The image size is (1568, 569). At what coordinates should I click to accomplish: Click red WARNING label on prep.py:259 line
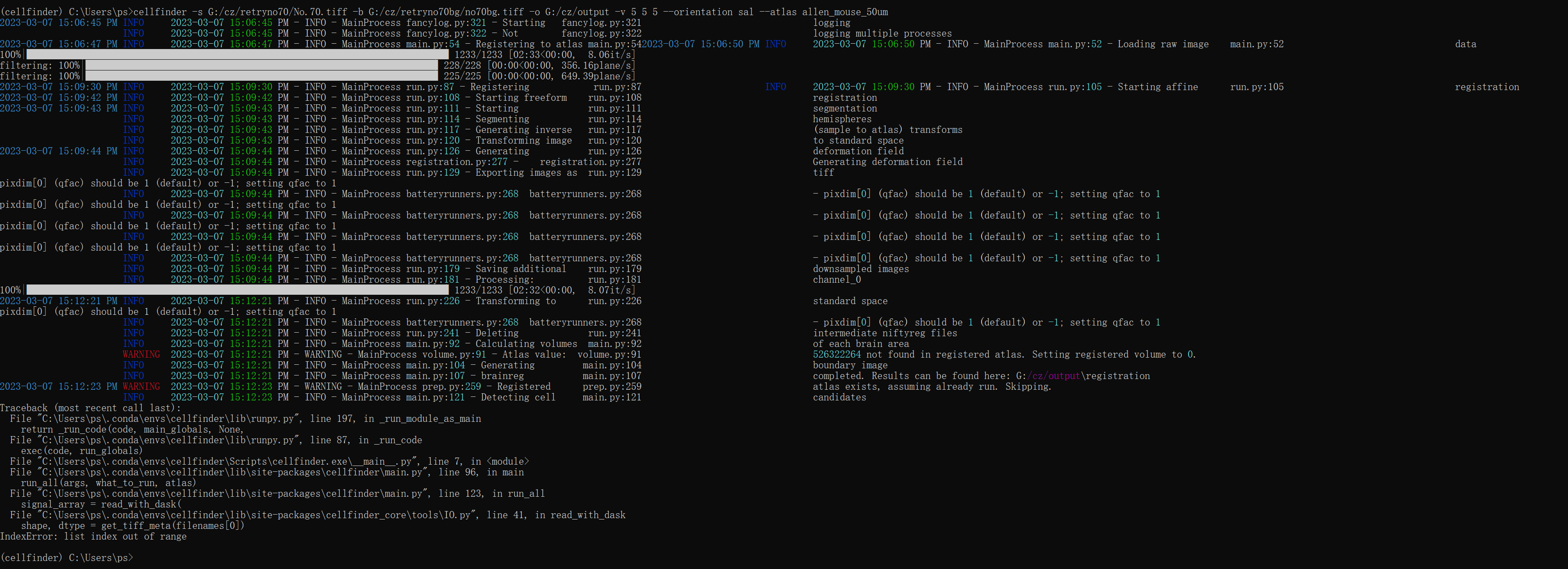point(141,387)
